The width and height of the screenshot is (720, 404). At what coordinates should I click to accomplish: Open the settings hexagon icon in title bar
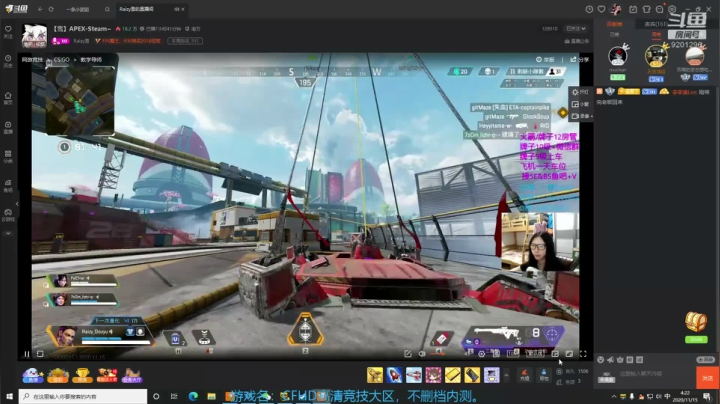tap(672, 9)
